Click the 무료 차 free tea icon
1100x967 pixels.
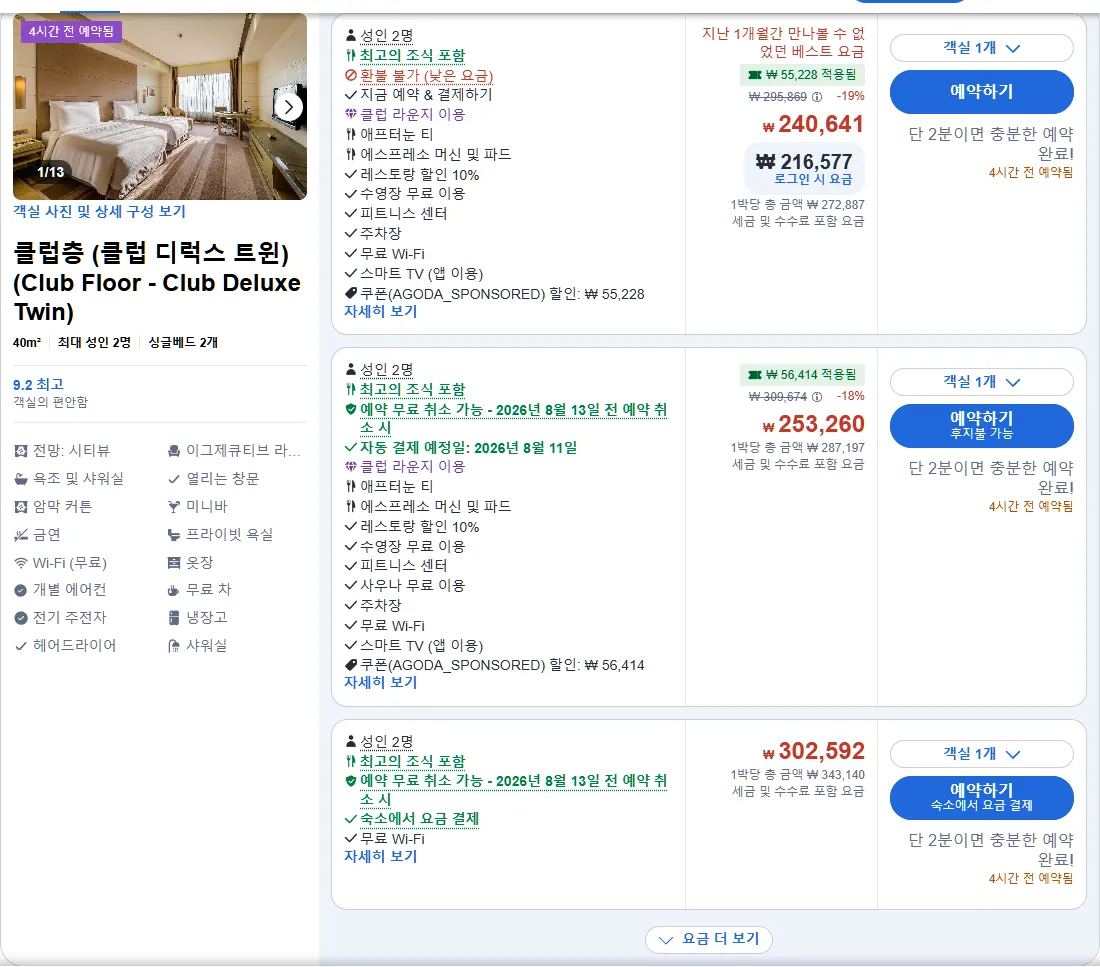click(174, 590)
